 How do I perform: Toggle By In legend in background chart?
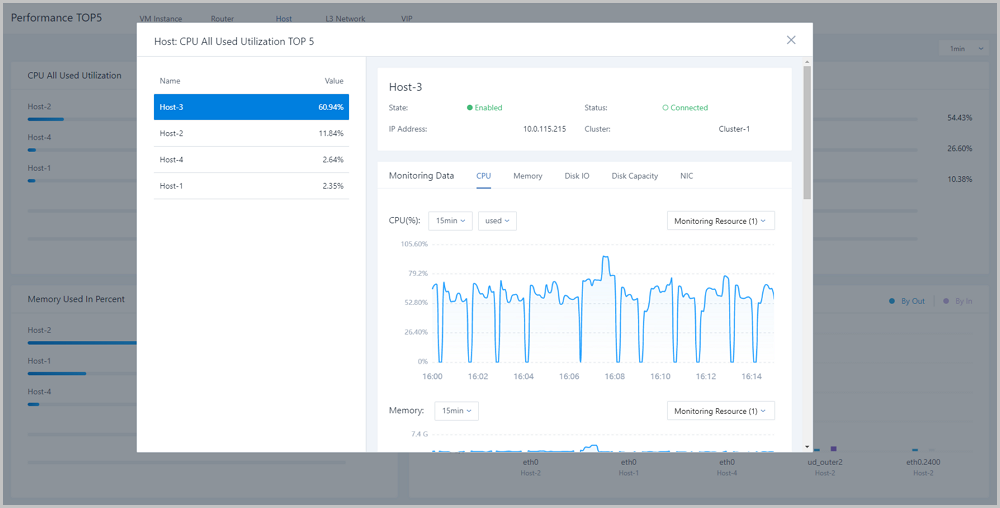tap(958, 301)
